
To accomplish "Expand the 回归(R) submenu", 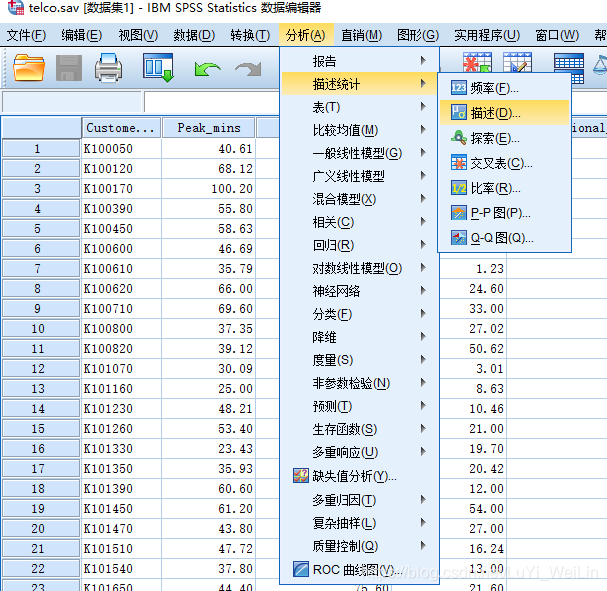I will coord(360,245).
